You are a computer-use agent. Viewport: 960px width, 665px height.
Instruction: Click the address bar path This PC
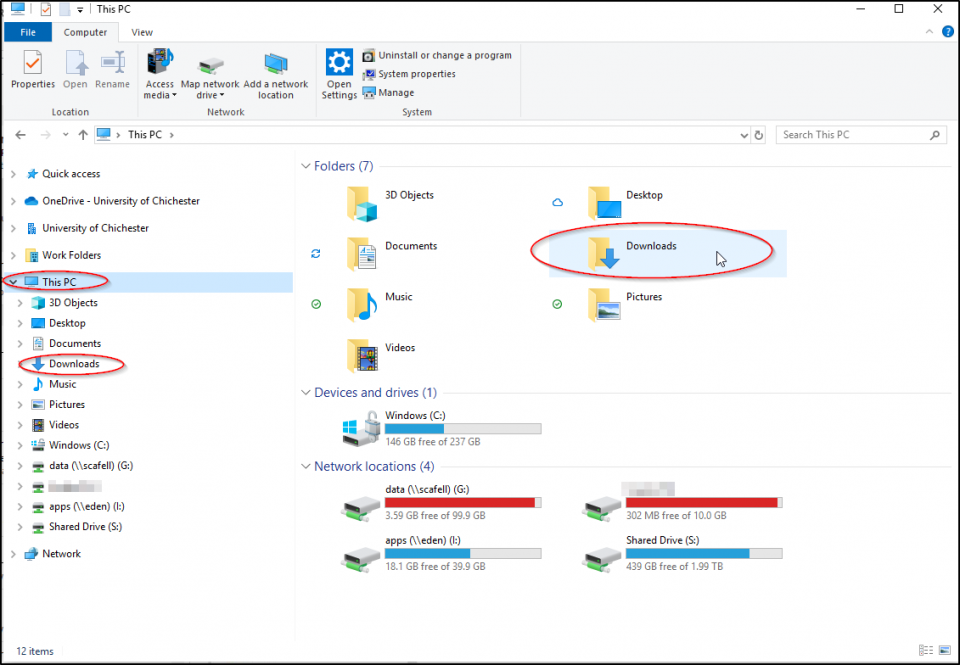tap(145, 135)
